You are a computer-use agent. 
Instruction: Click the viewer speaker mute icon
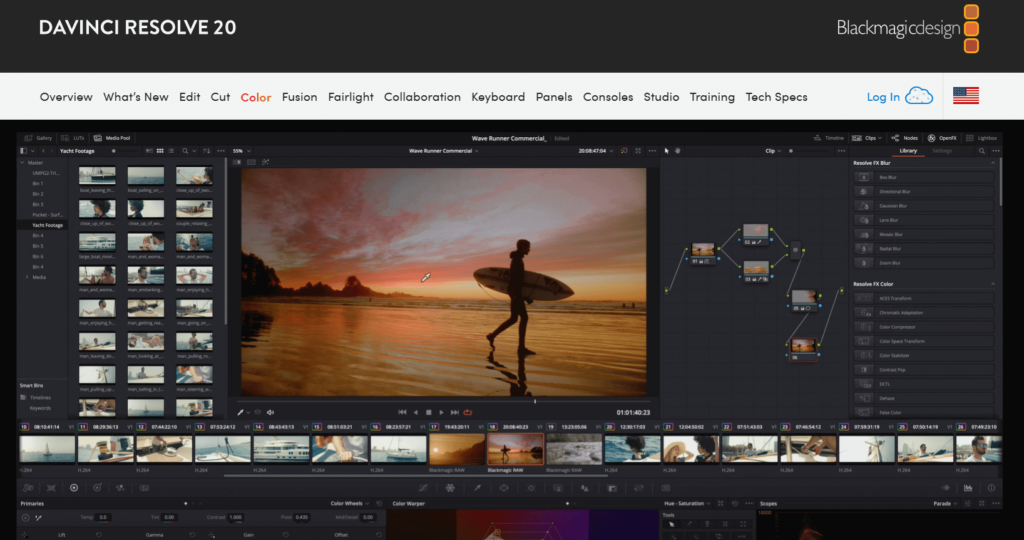[x=270, y=412]
